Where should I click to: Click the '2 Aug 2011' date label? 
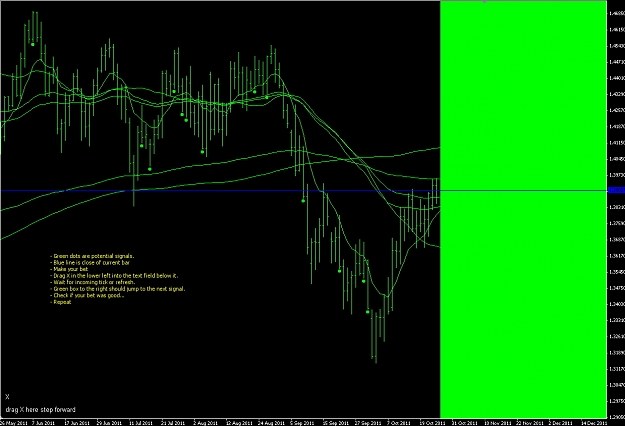point(205,423)
